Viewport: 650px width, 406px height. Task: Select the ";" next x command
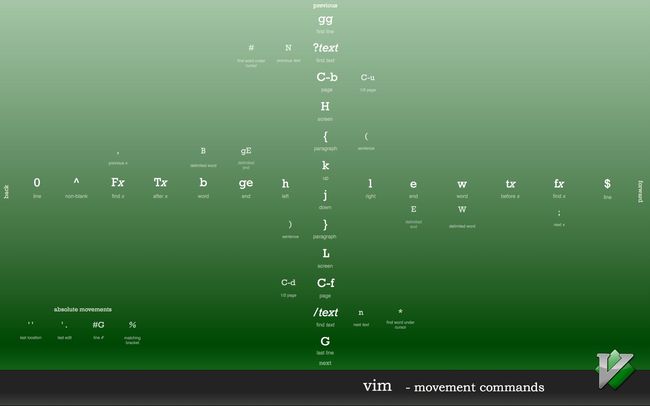(559, 213)
